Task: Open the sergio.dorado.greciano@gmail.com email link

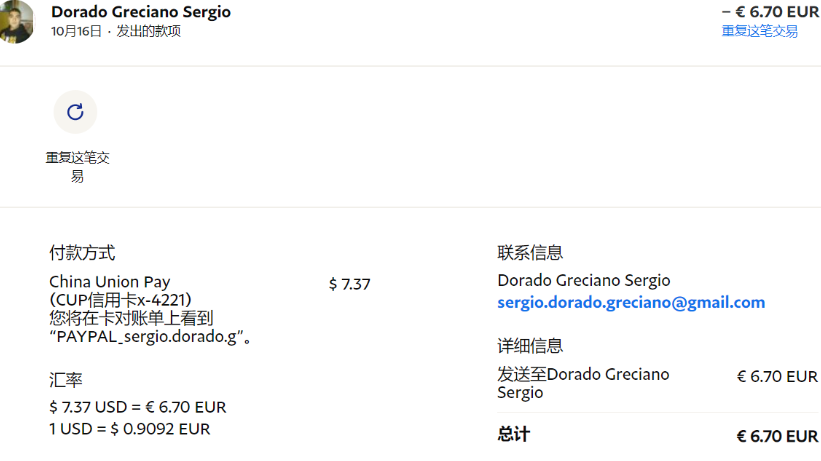Action: click(631, 303)
